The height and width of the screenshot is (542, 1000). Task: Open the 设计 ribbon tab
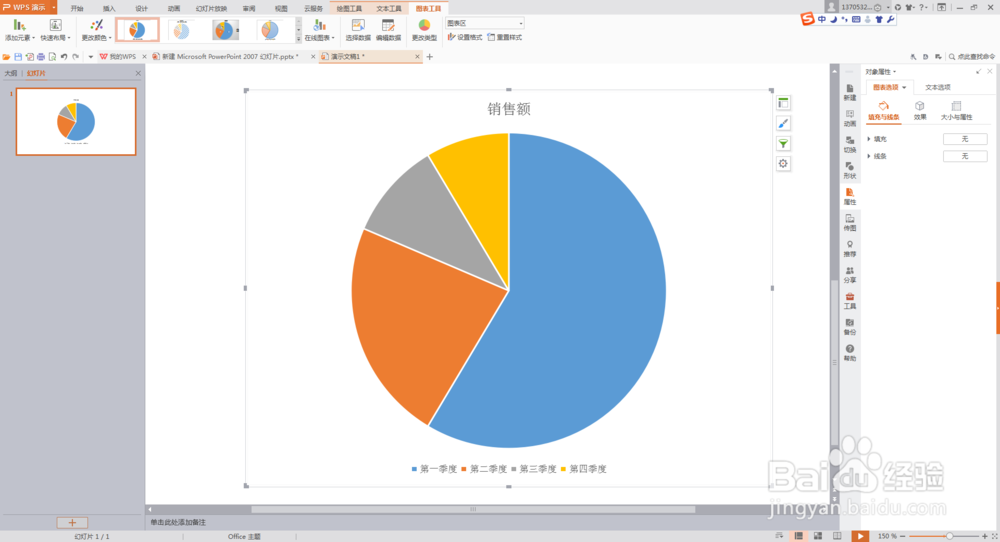coord(142,8)
